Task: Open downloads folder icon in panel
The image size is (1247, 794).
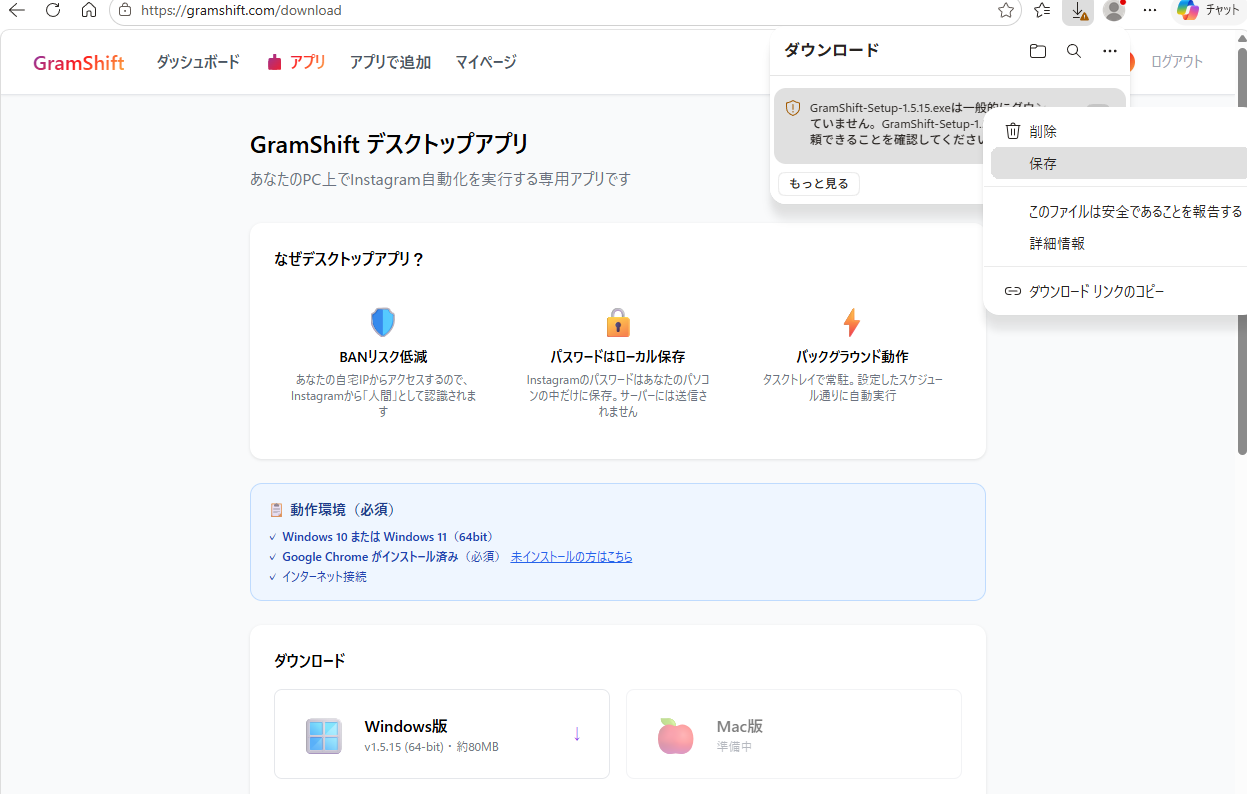Action: [x=1038, y=51]
